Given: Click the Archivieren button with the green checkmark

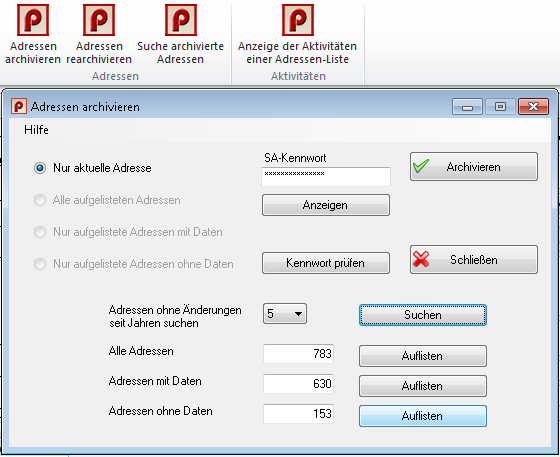Looking at the screenshot, I should pyautogui.click(x=474, y=167).
